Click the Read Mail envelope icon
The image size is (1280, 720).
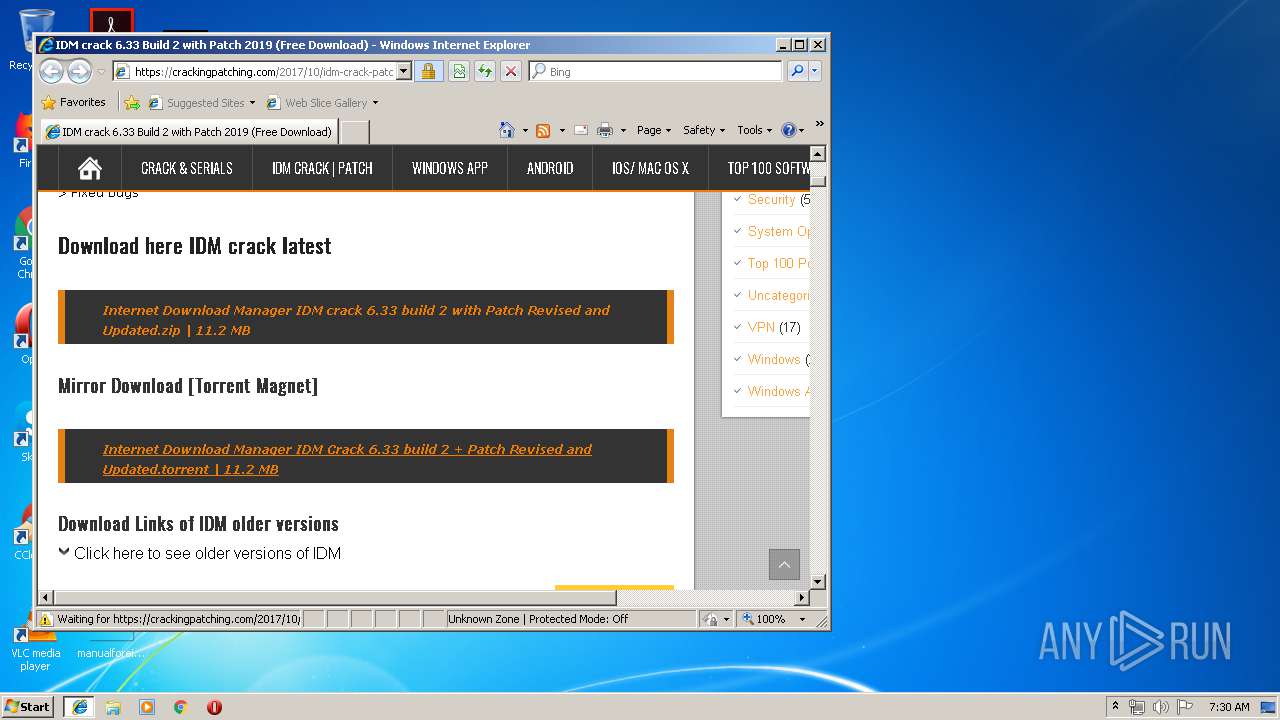pos(580,130)
